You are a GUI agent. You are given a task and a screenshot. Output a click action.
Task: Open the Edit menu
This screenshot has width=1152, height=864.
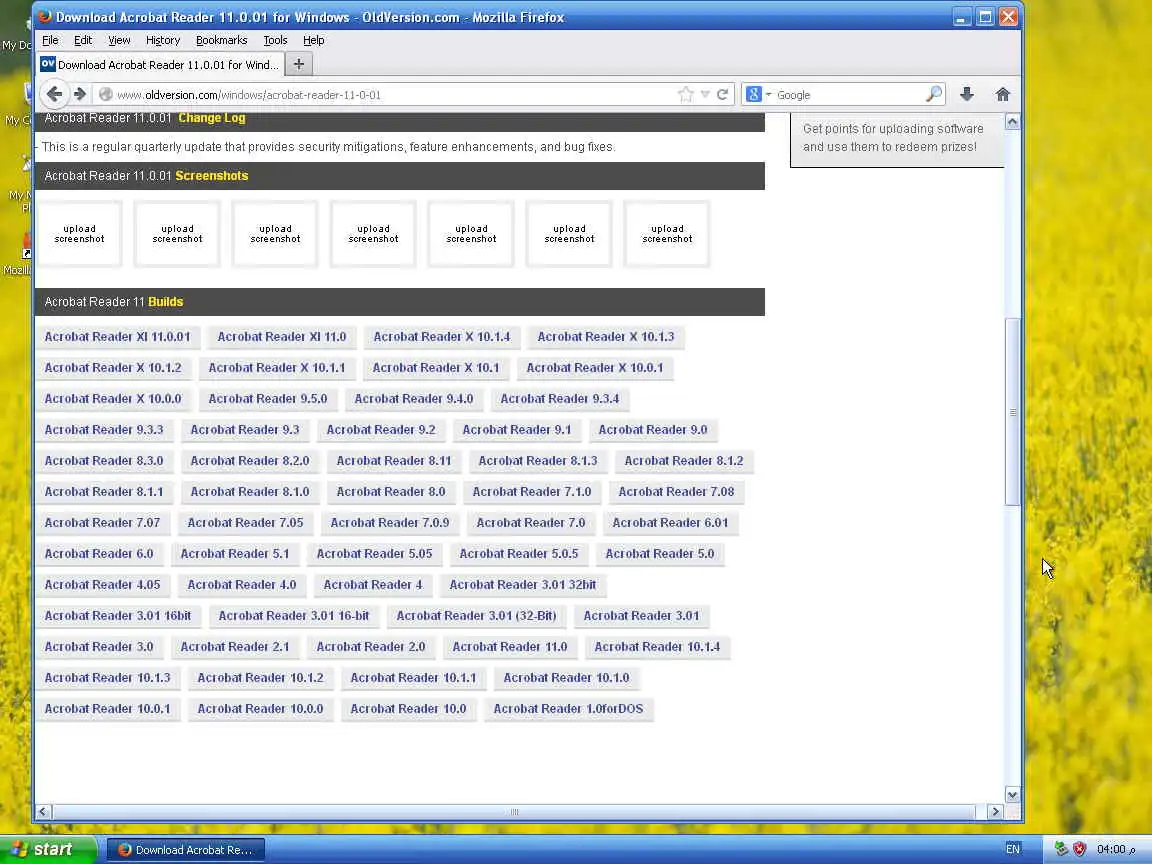pos(83,40)
